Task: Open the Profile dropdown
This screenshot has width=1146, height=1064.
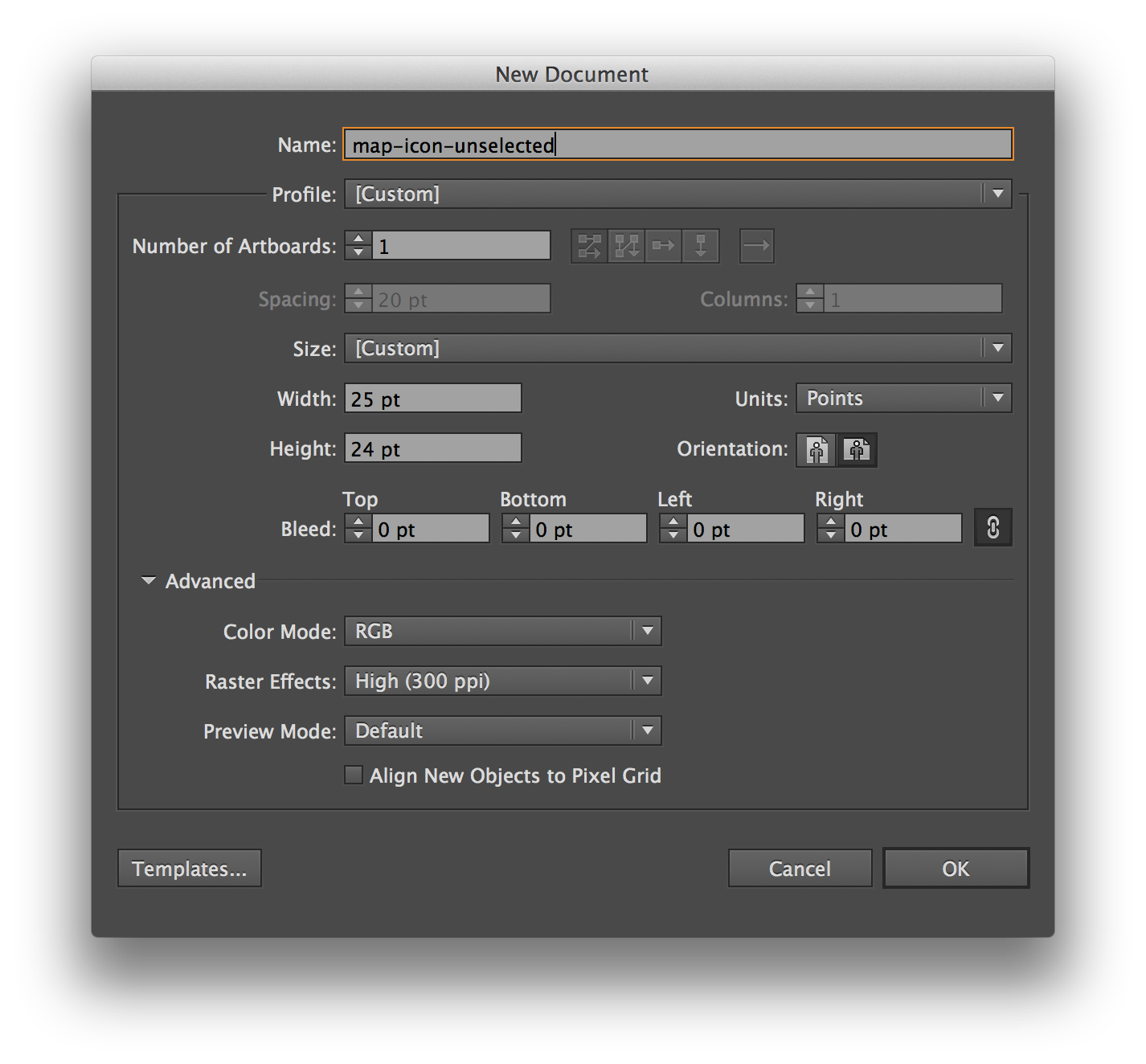Action: (997, 194)
